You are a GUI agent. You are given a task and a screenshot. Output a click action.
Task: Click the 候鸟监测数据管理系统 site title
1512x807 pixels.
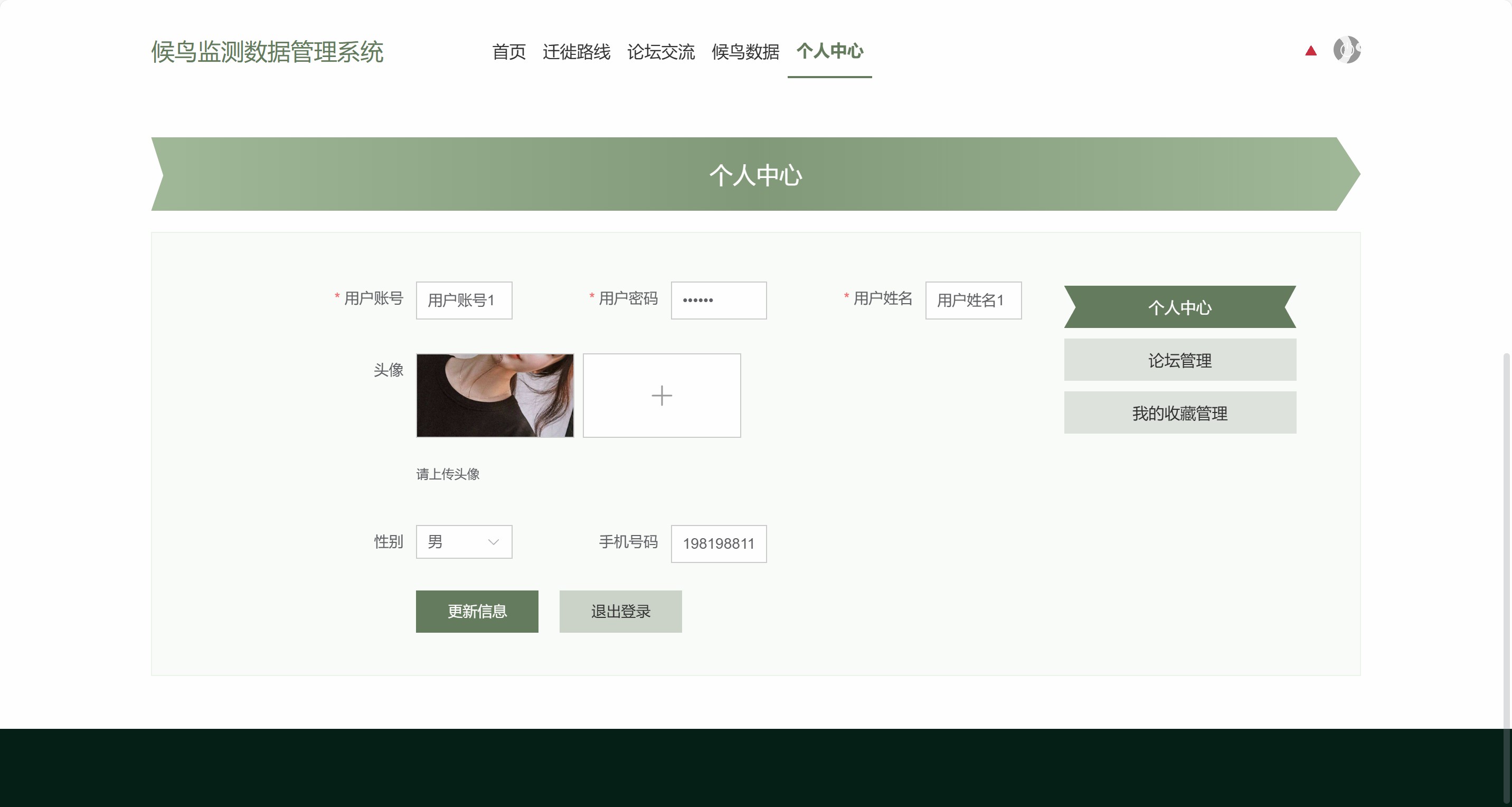[x=267, y=52]
